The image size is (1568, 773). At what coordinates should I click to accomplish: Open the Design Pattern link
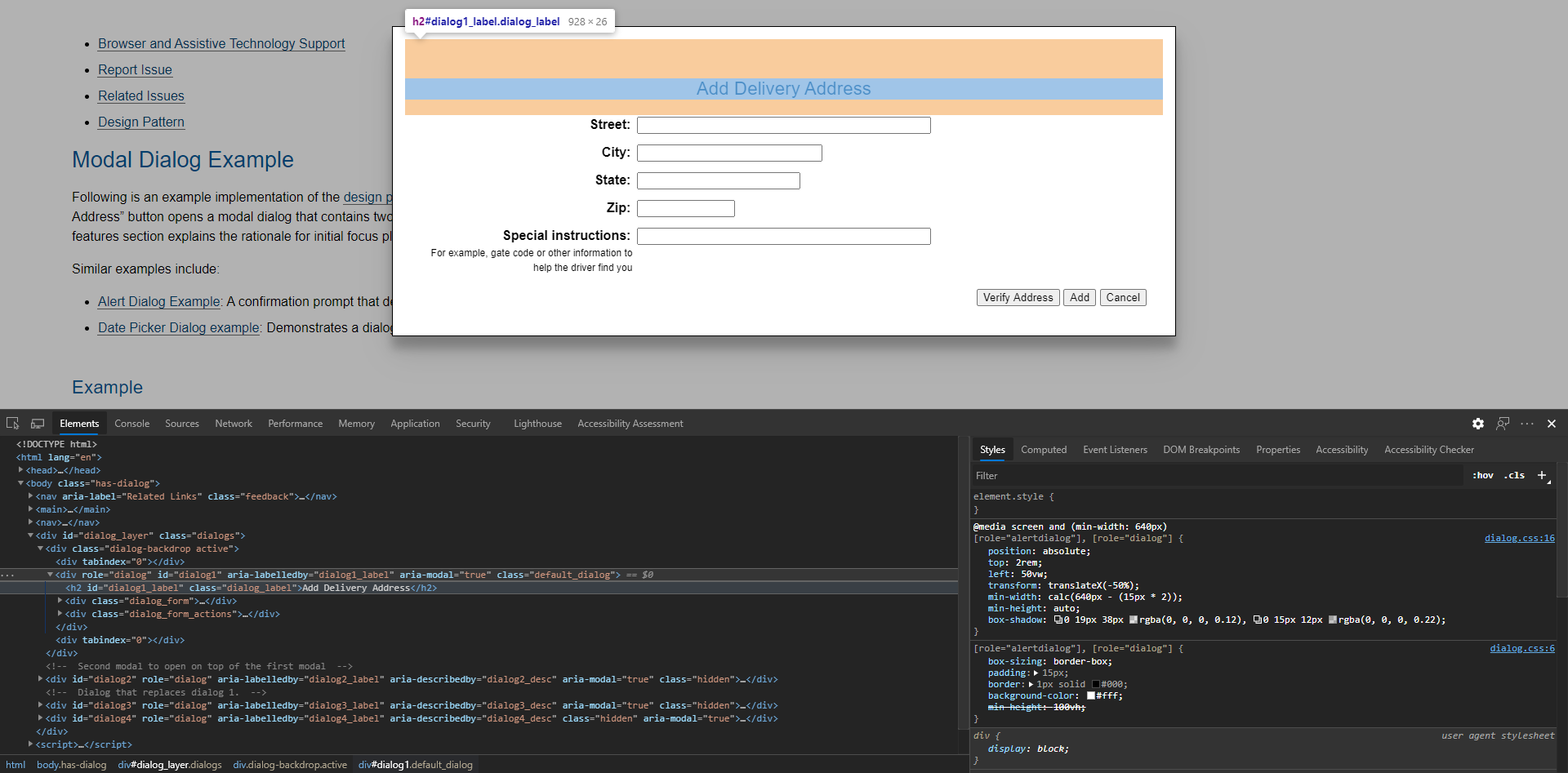tap(141, 122)
